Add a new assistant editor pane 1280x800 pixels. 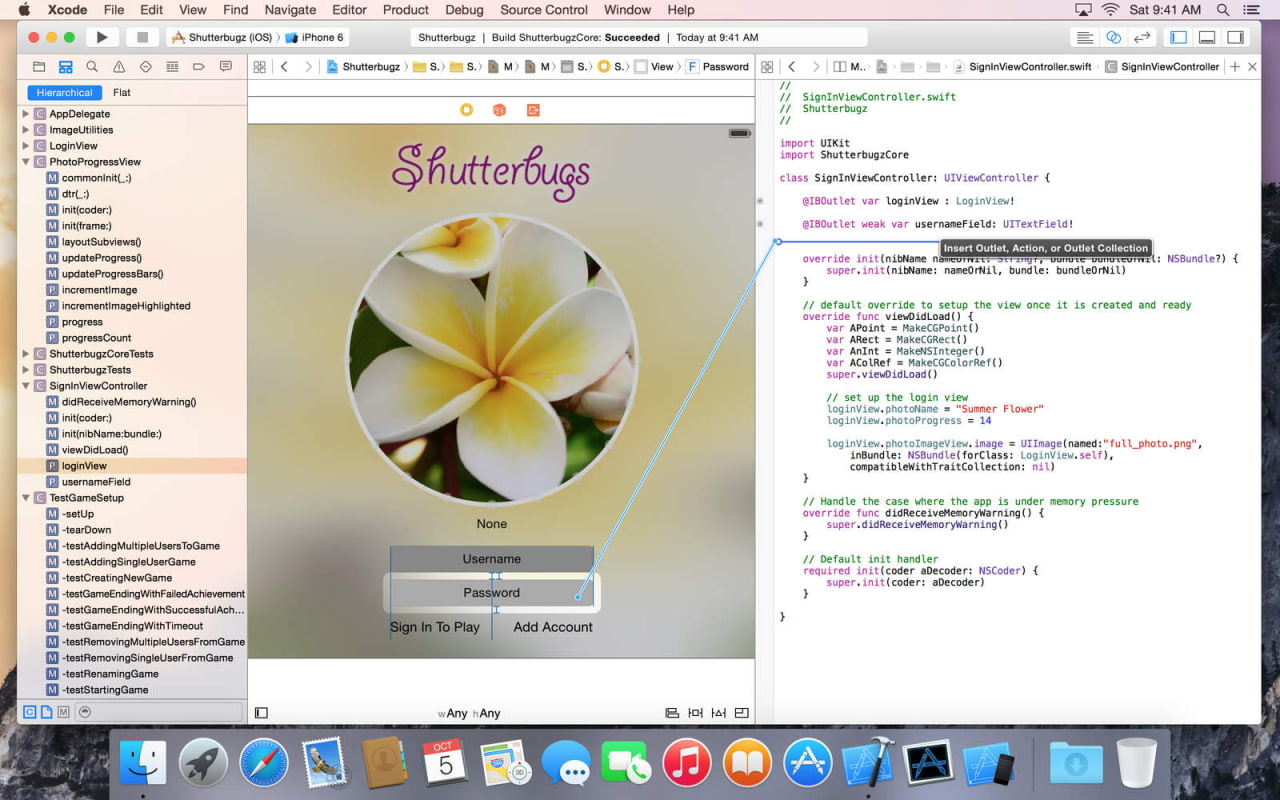click(1235, 67)
